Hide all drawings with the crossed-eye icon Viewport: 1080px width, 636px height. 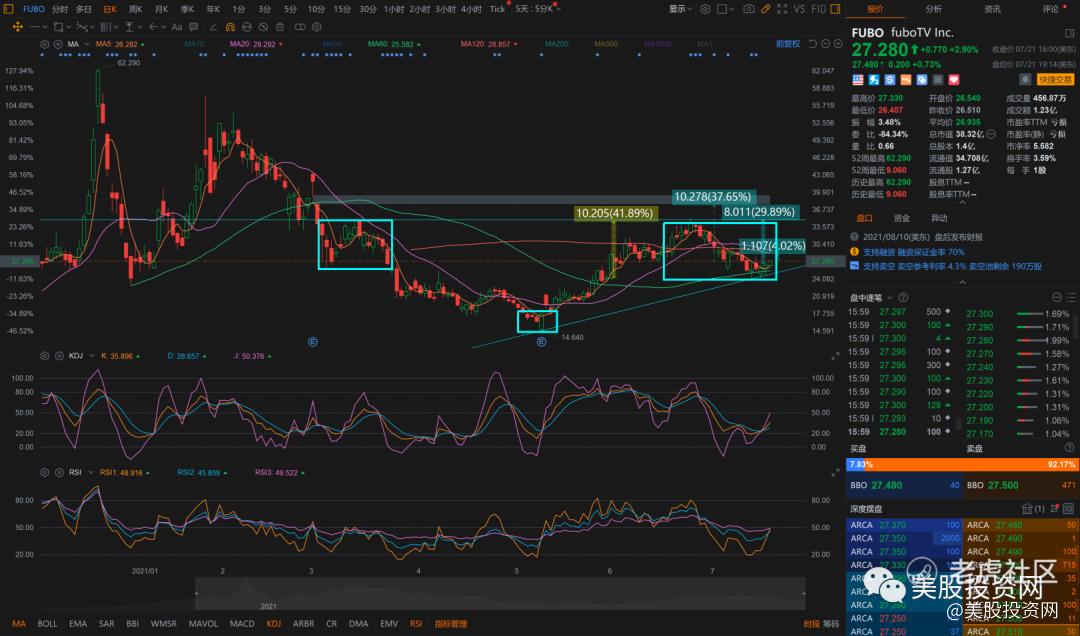[x=247, y=27]
